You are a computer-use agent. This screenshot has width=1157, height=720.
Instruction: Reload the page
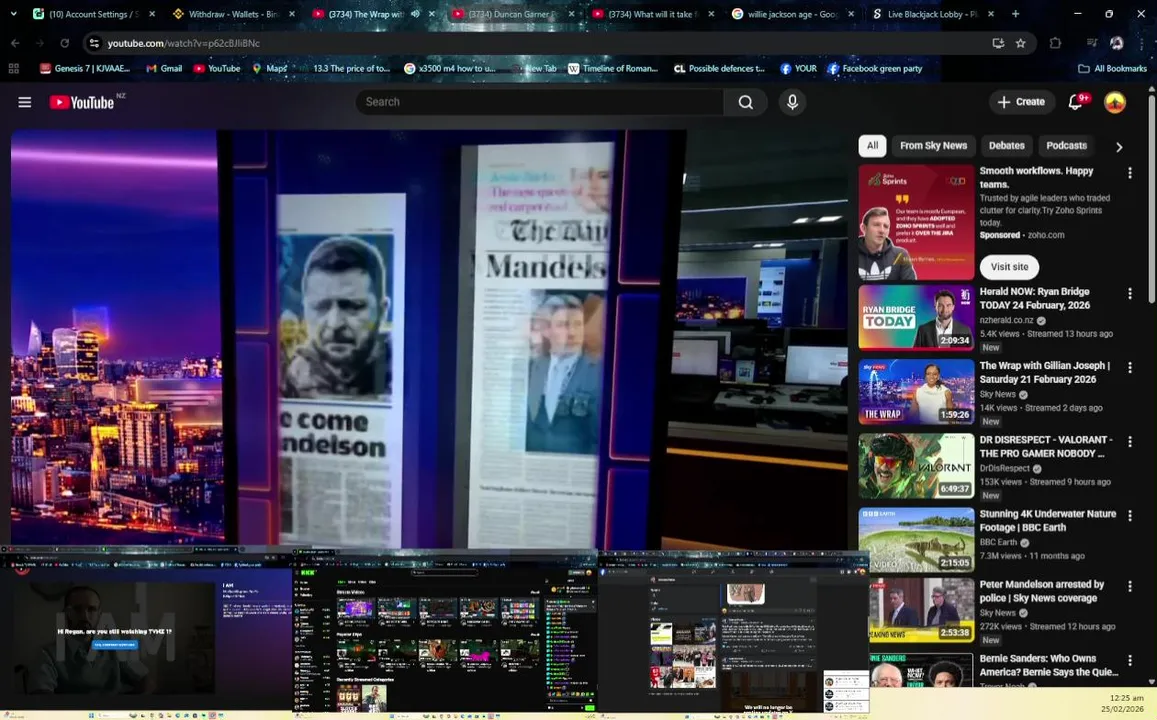pos(65,44)
